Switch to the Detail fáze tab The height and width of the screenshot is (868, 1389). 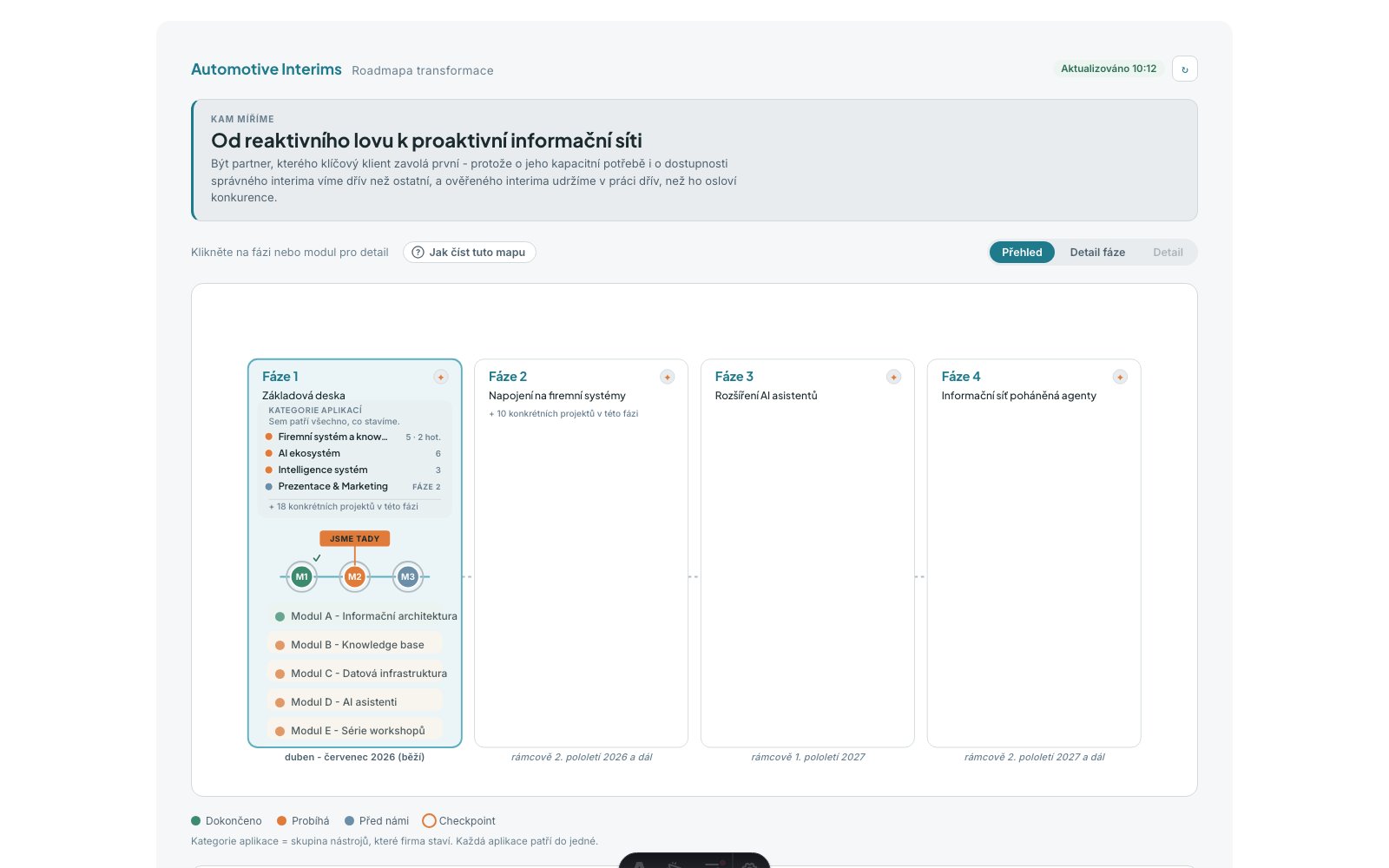point(1097,253)
